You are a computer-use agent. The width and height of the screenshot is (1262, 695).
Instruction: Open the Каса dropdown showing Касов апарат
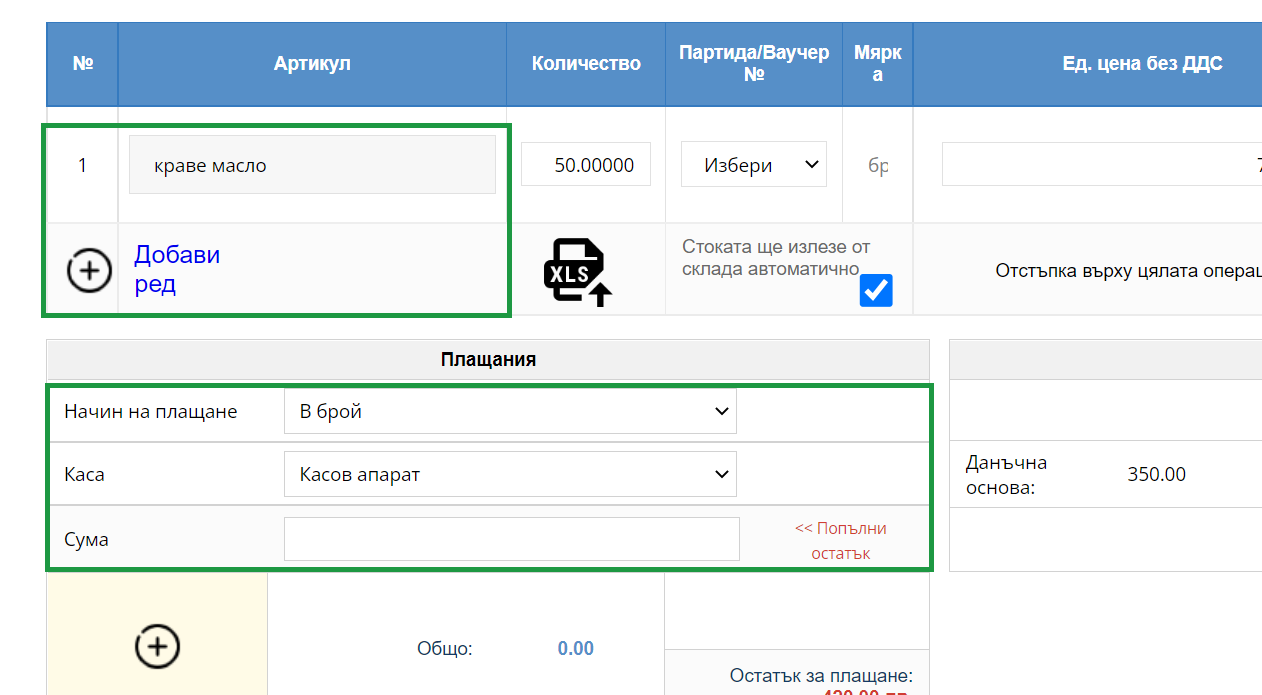pyautogui.click(x=510, y=474)
